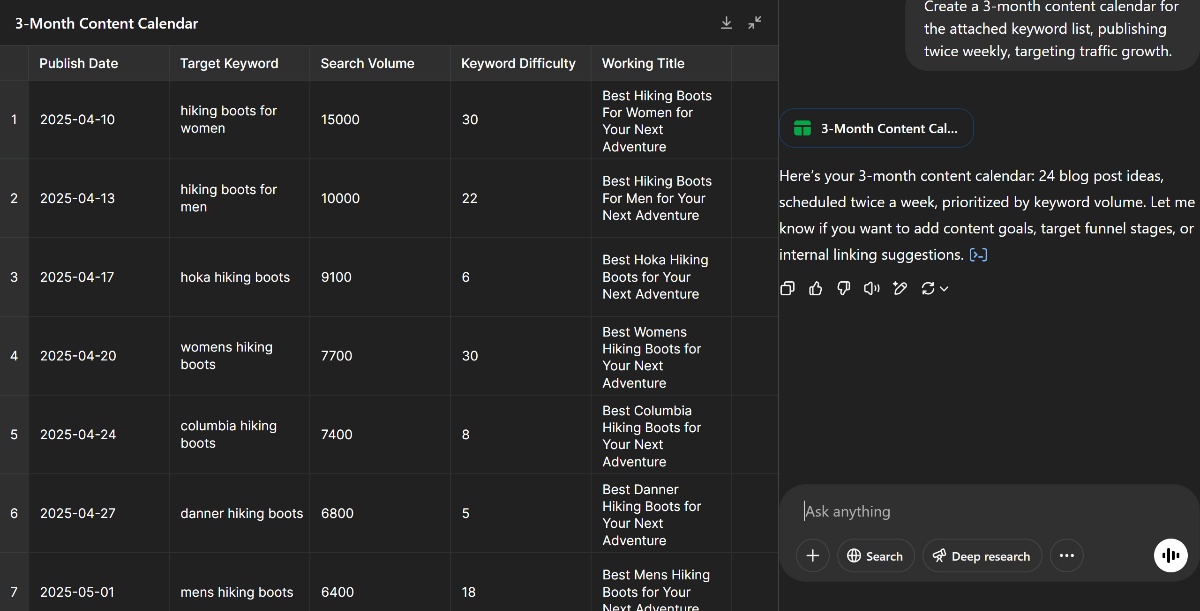The height and width of the screenshot is (611, 1200).
Task: Select title 'Best Hiking Boots For Women'
Action: click(661, 120)
